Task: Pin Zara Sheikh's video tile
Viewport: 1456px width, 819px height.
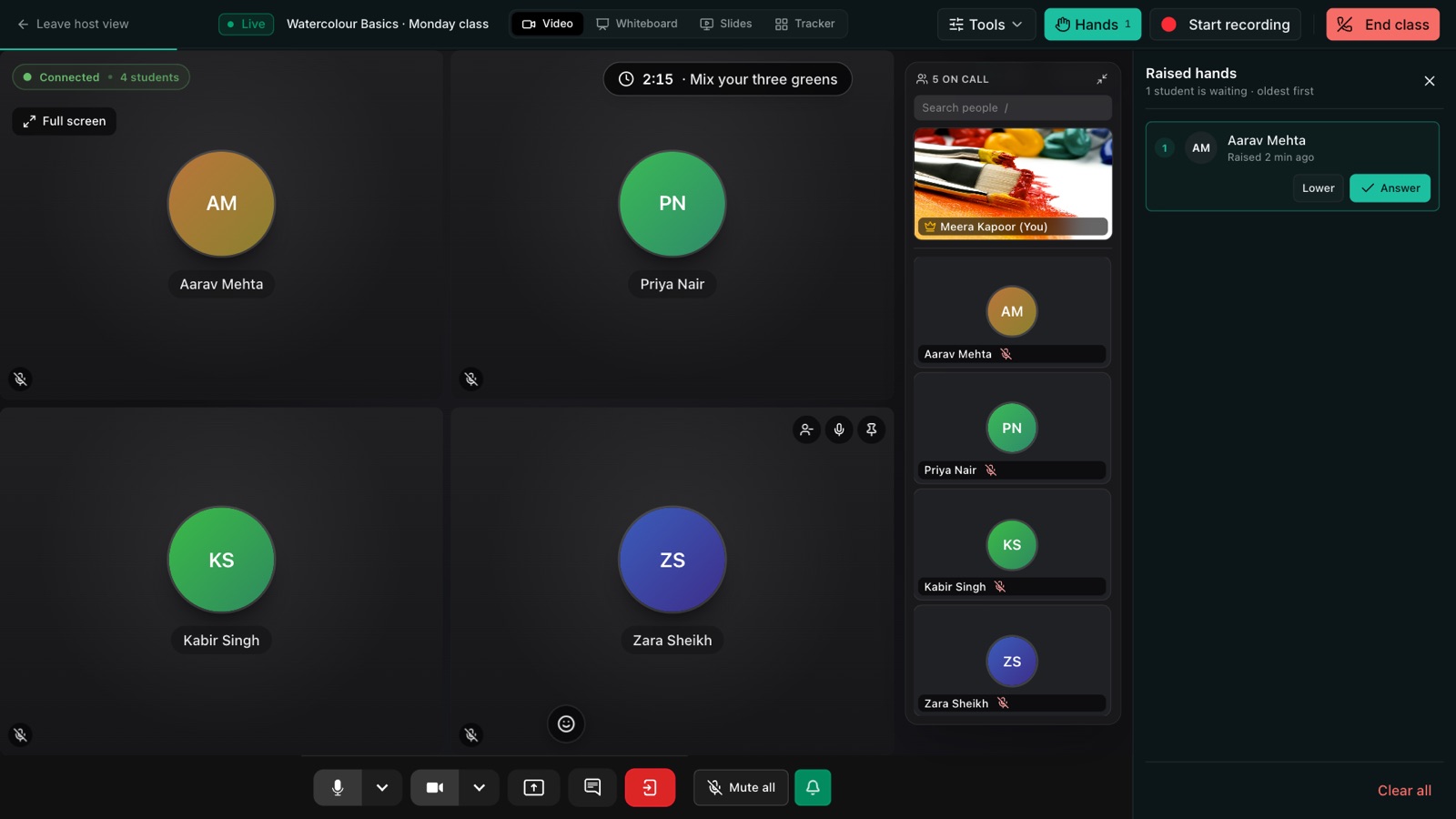Action: tap(872, 430)
